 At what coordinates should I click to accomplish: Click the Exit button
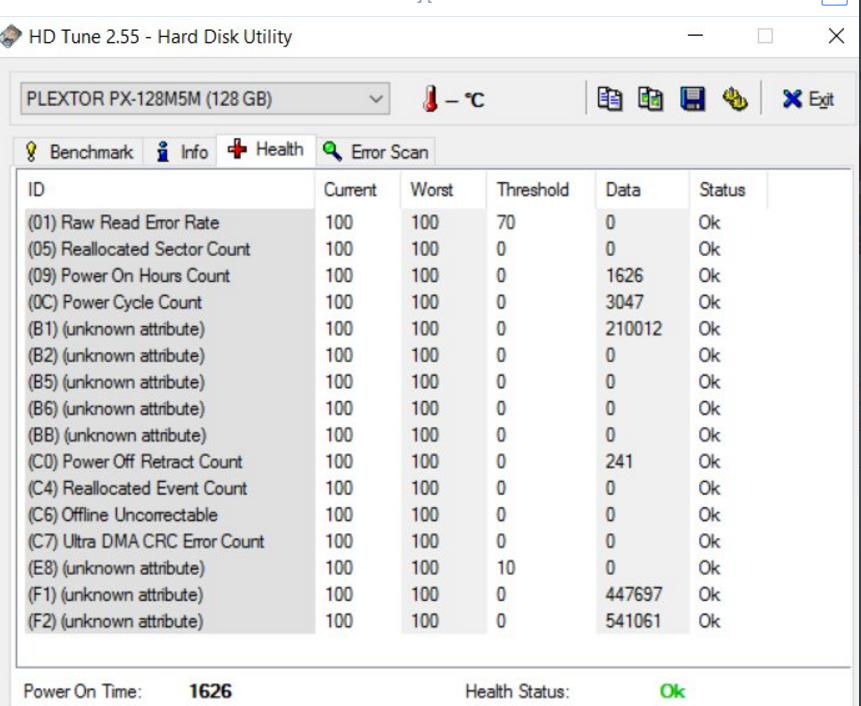[808, 99]
